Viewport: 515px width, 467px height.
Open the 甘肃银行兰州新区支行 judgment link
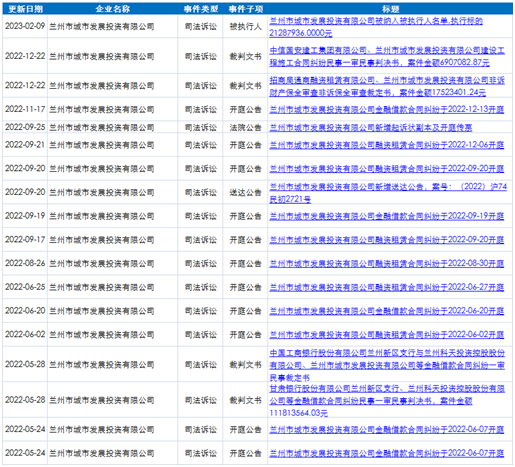[x=387, y=400]
